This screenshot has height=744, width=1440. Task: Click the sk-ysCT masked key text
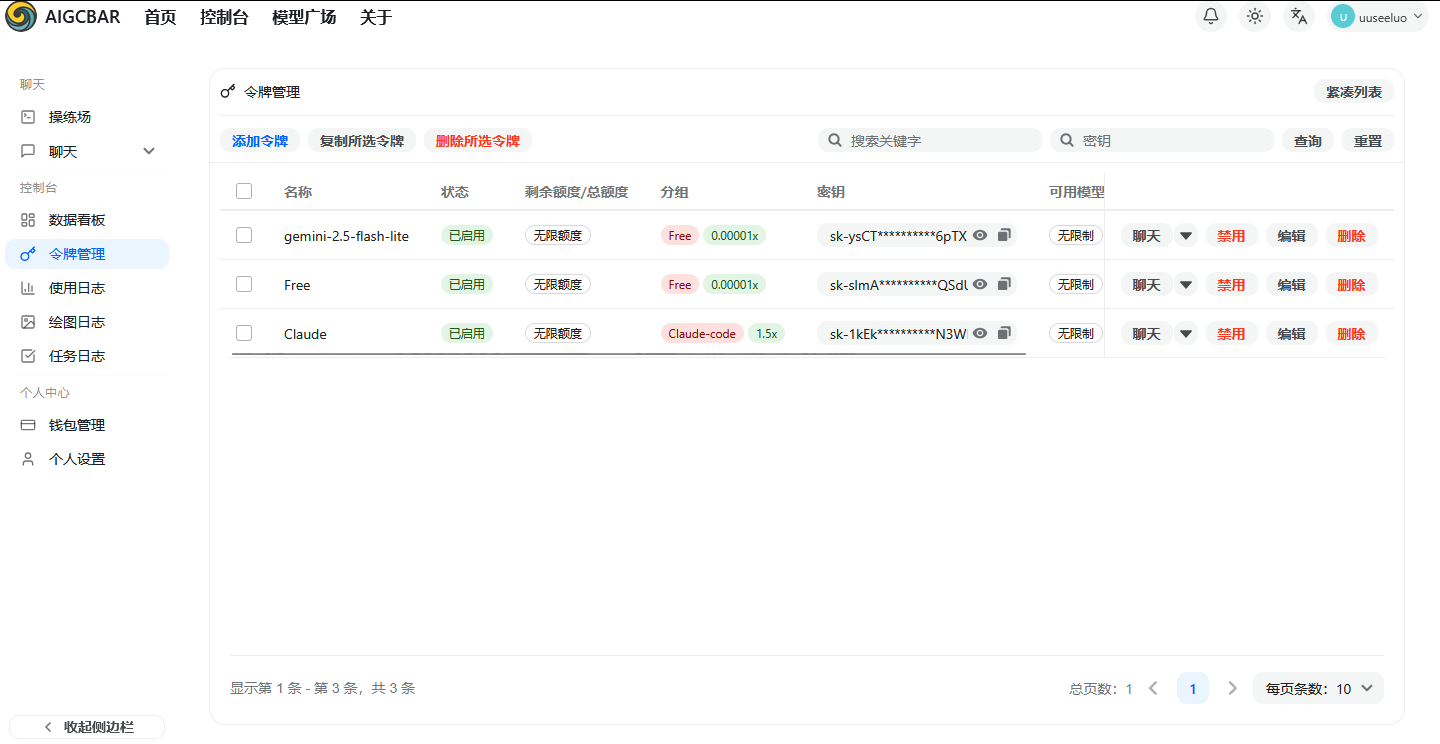898,236
